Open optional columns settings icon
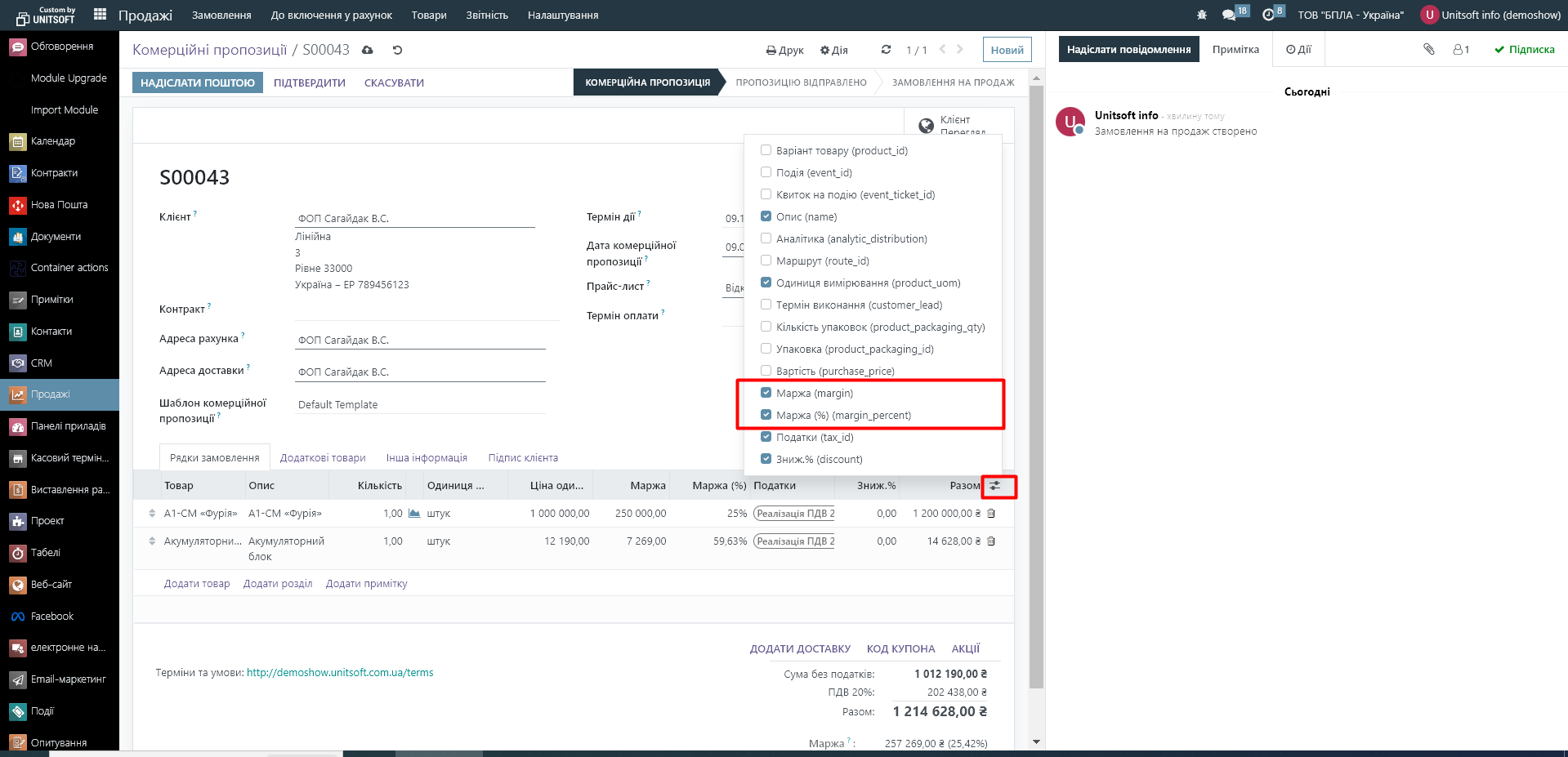This screenshot has height=757, width=1568. click(994, 486)
